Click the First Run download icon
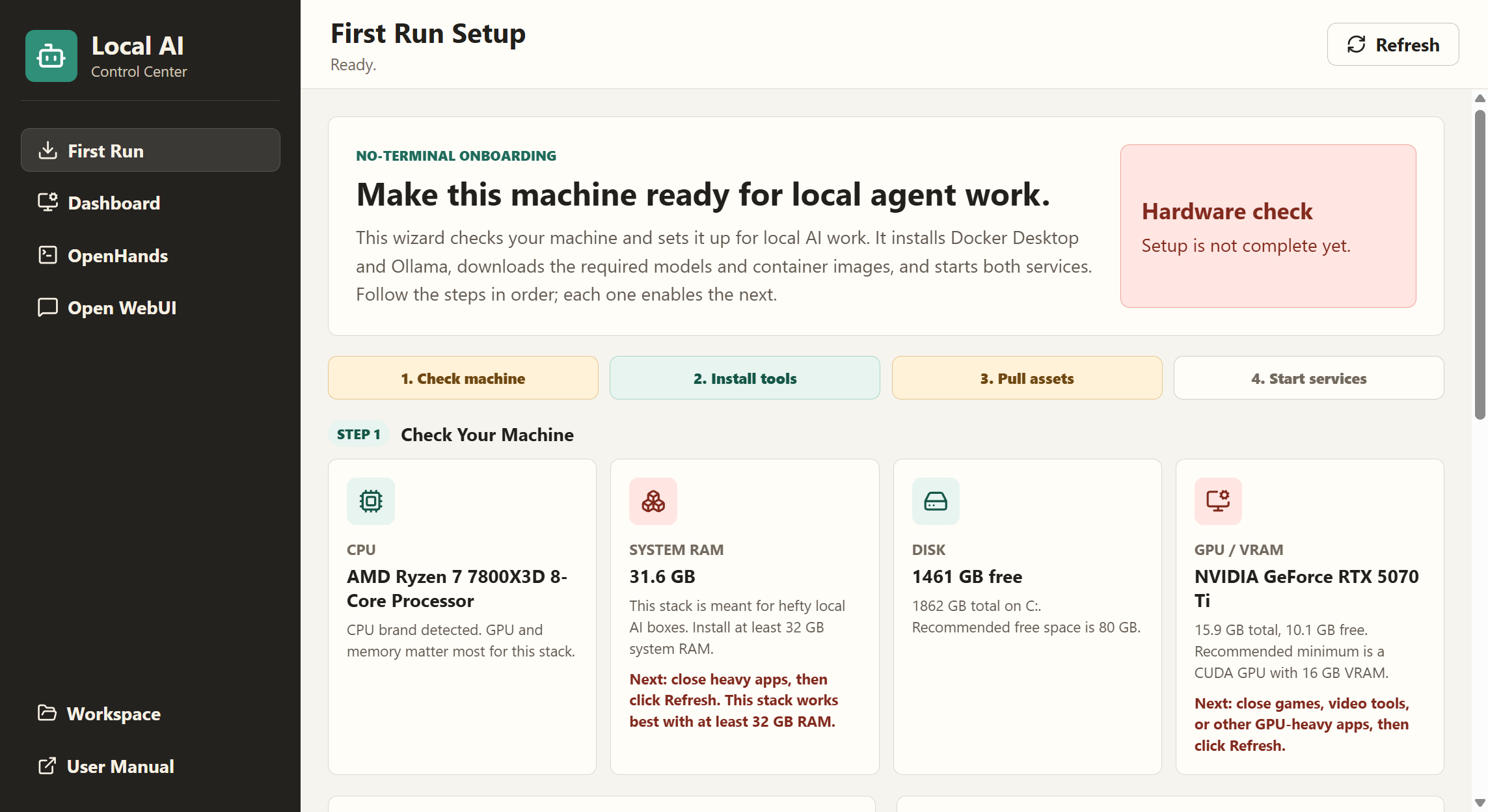This screenshot has height=812, width=1488. [x=47, y=150]
